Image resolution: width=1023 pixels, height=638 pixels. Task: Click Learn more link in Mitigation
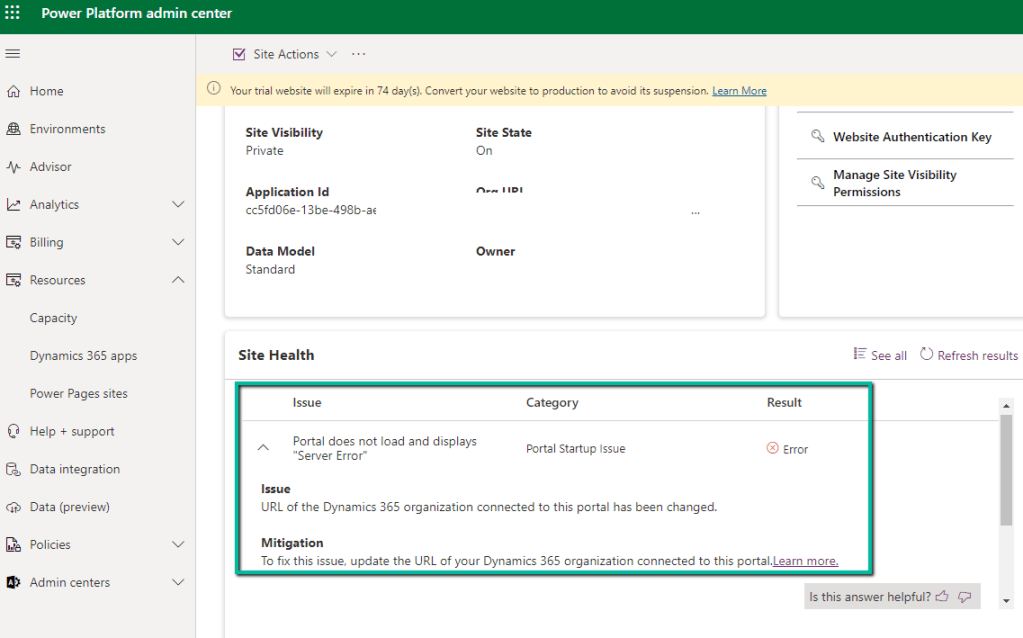click(805, 561)
